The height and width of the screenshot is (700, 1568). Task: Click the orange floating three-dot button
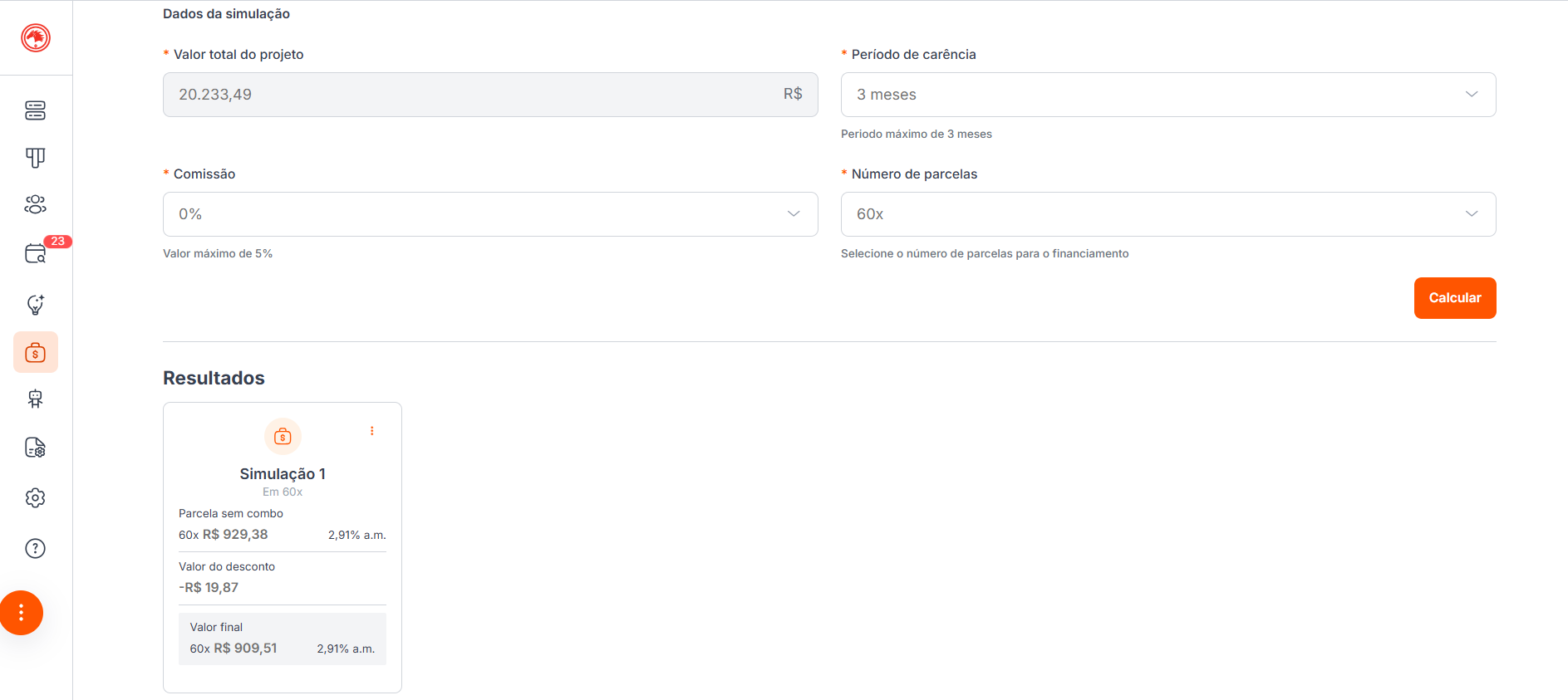pyautogui.click(x=22, y=613)
